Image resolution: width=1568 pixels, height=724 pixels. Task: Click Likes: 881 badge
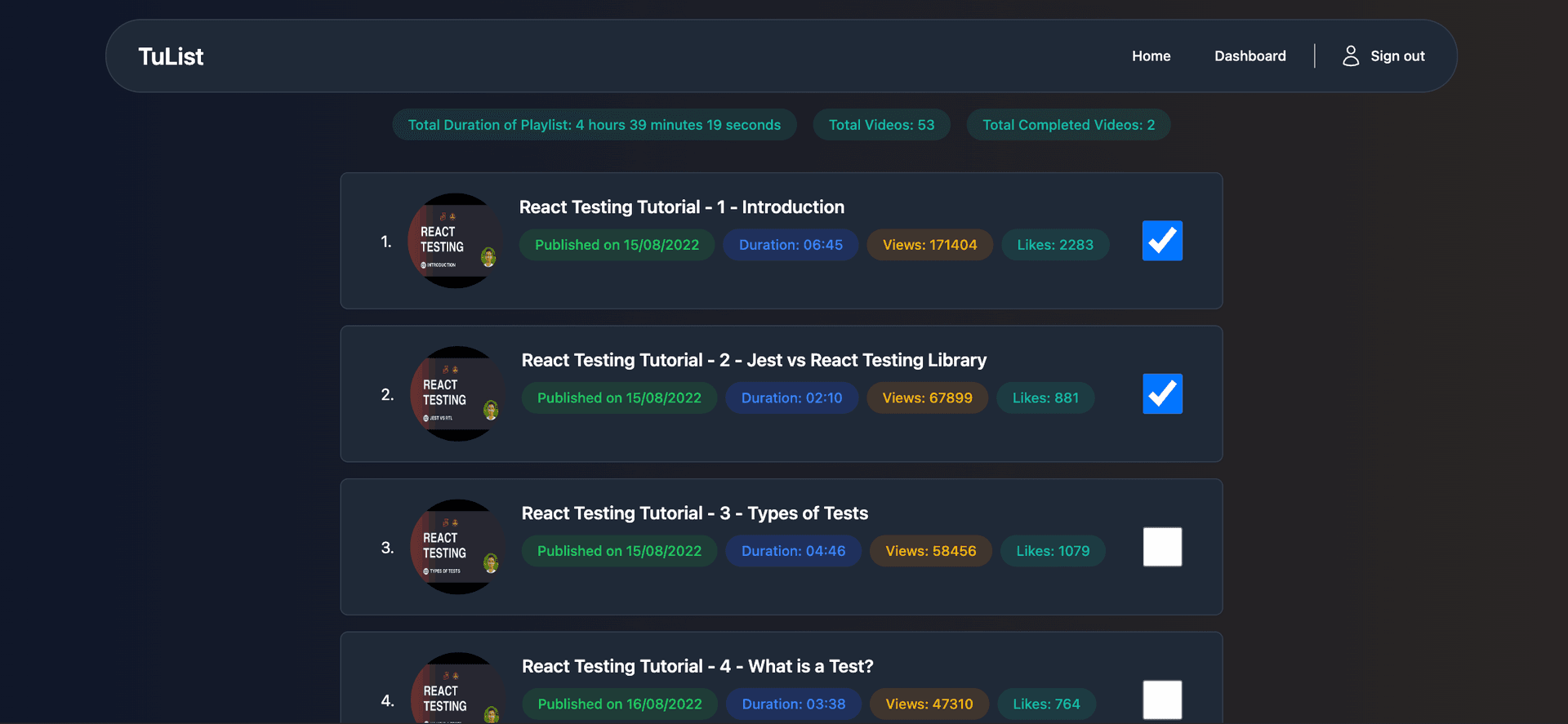pyautogui.click(x=1045, y=398)
